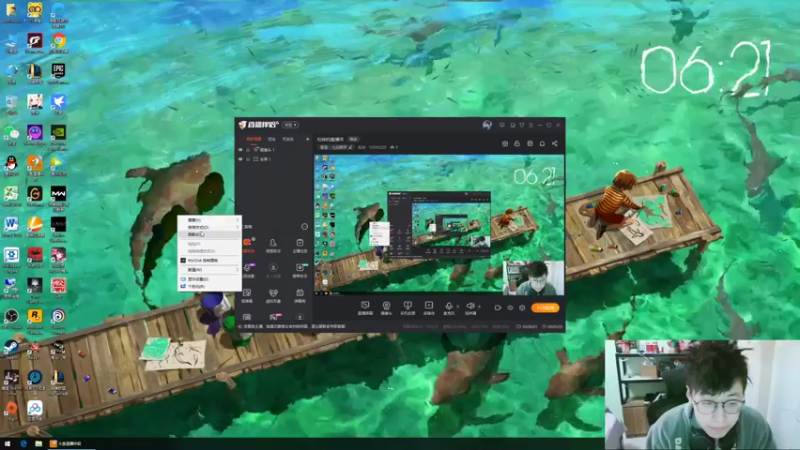Hide the camera 1 source with its eye icon

[240, 149]
